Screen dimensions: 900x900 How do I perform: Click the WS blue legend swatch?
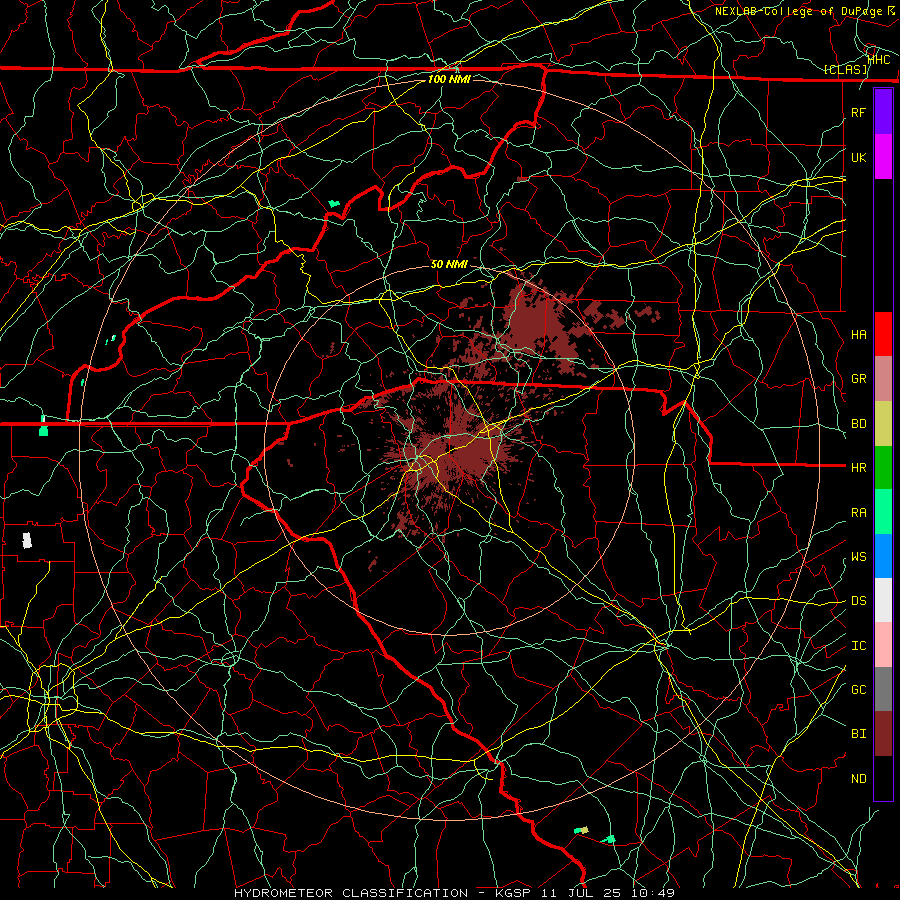(883, 556)
